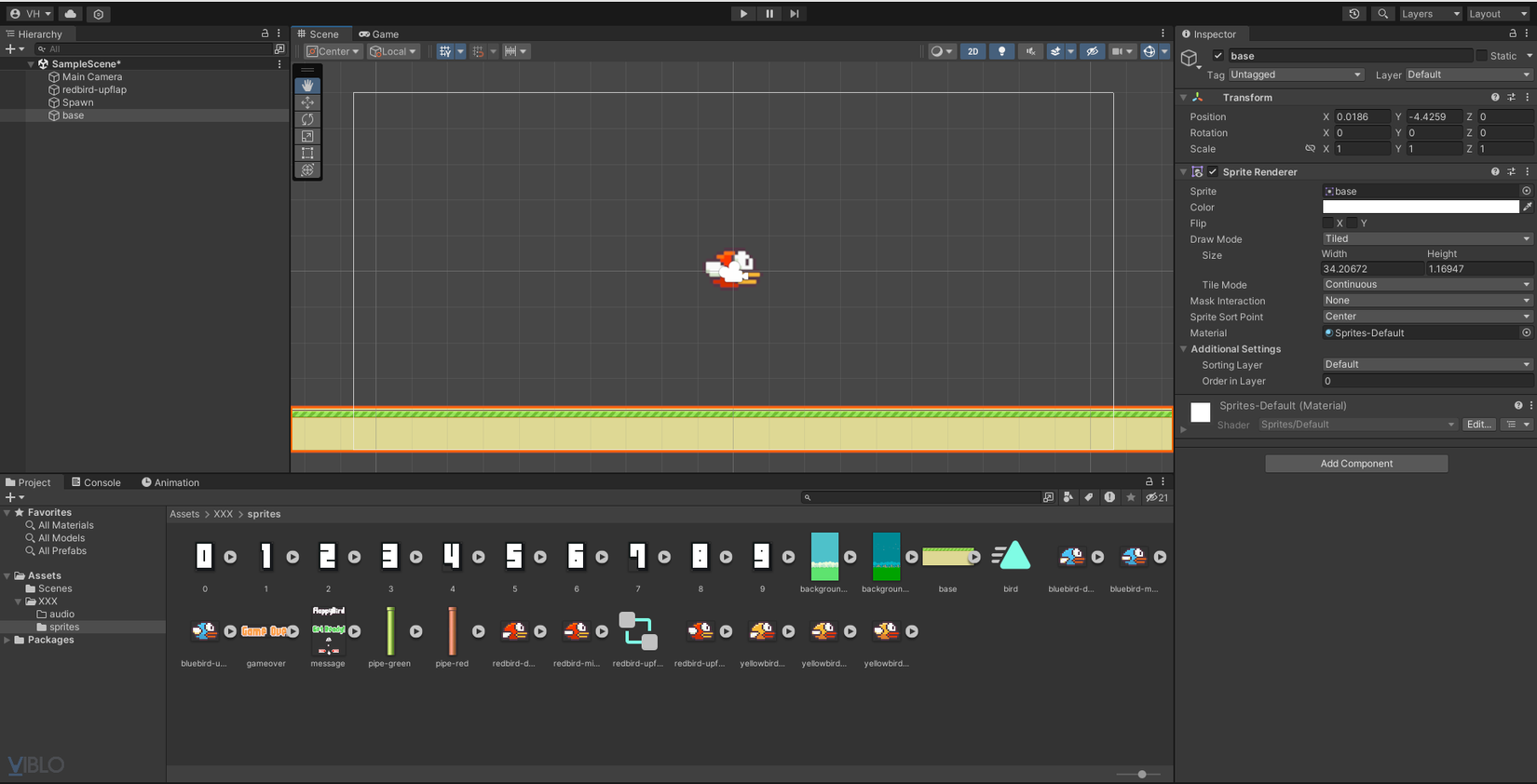Click the Pause button
Image resolution: width=1537 pixels, height=784 pixels.
pos(769,14)
